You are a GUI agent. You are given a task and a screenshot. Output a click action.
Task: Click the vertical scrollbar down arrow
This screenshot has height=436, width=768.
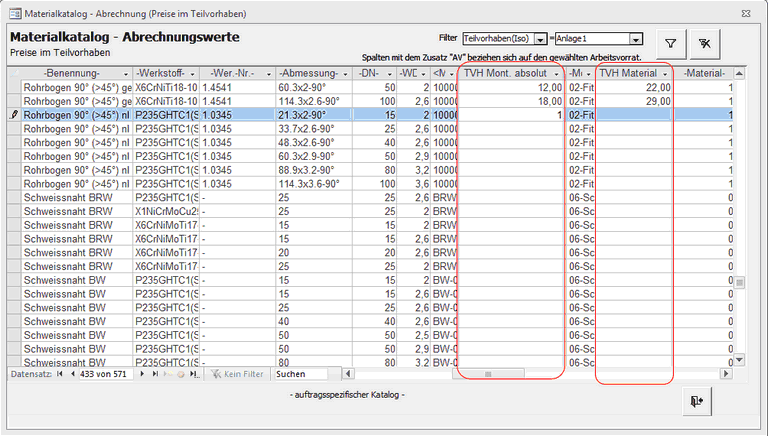click(x=740, y=359)
